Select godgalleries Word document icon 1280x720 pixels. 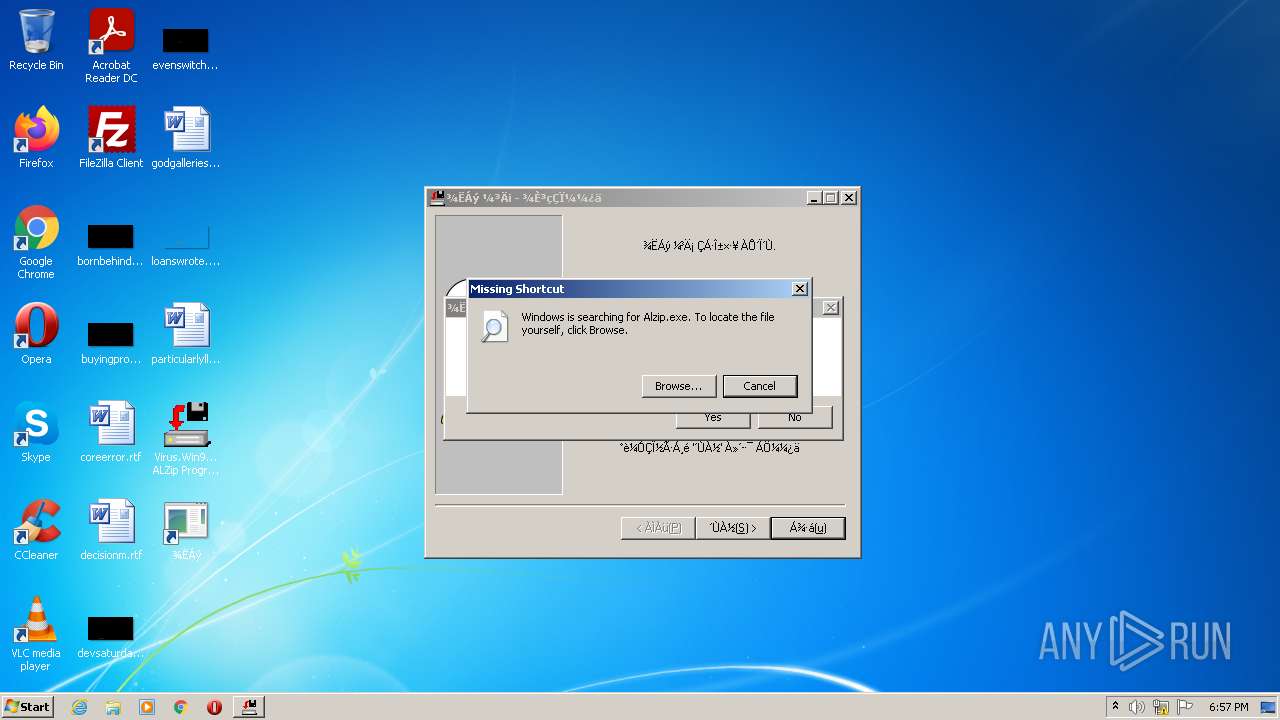click(185, 138)
